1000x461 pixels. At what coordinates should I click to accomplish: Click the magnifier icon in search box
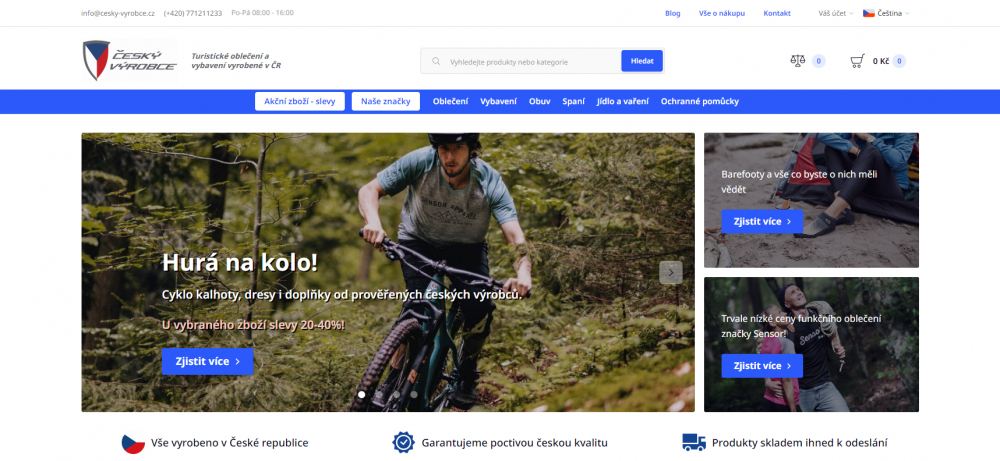tap(436, 62)
